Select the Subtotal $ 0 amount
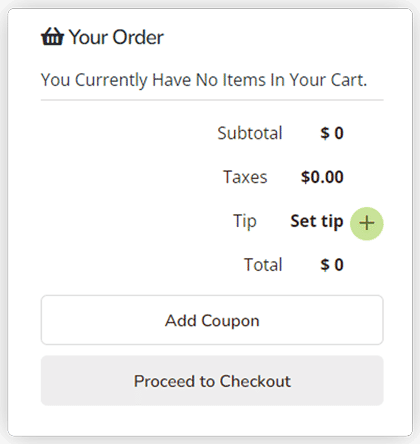This screenshot has width=420, height=444. coord(332,133)
